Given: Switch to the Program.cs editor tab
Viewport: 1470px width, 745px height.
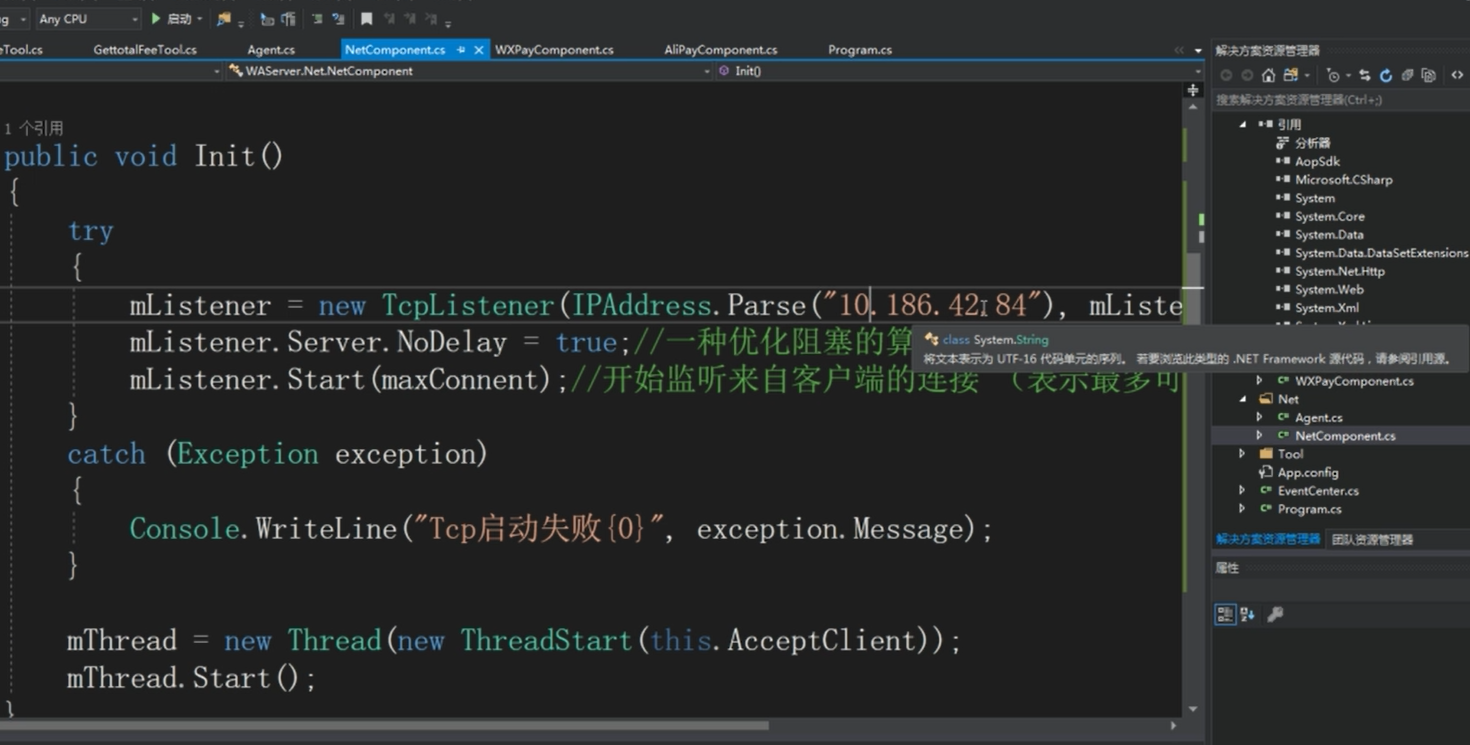Looking at the screenshot, I should coord(860,49).
